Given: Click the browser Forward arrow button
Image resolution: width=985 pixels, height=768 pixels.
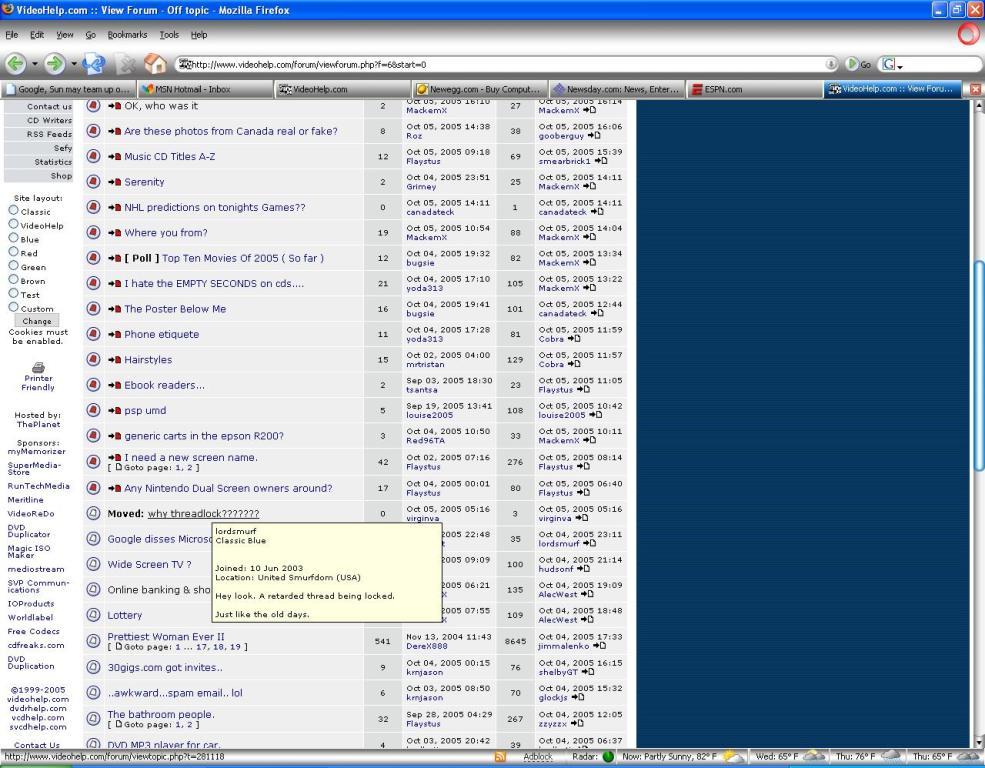Looking at the screenshot, I should [x=55, y=63].
